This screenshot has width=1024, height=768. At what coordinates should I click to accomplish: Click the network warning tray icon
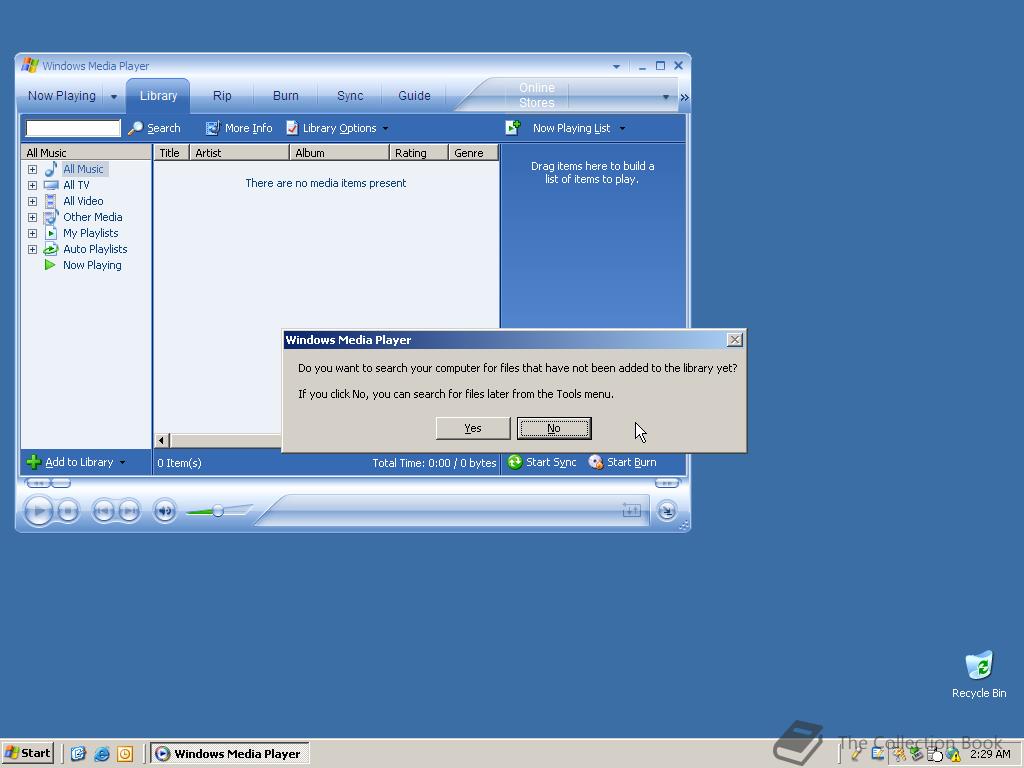pos(953,755)
